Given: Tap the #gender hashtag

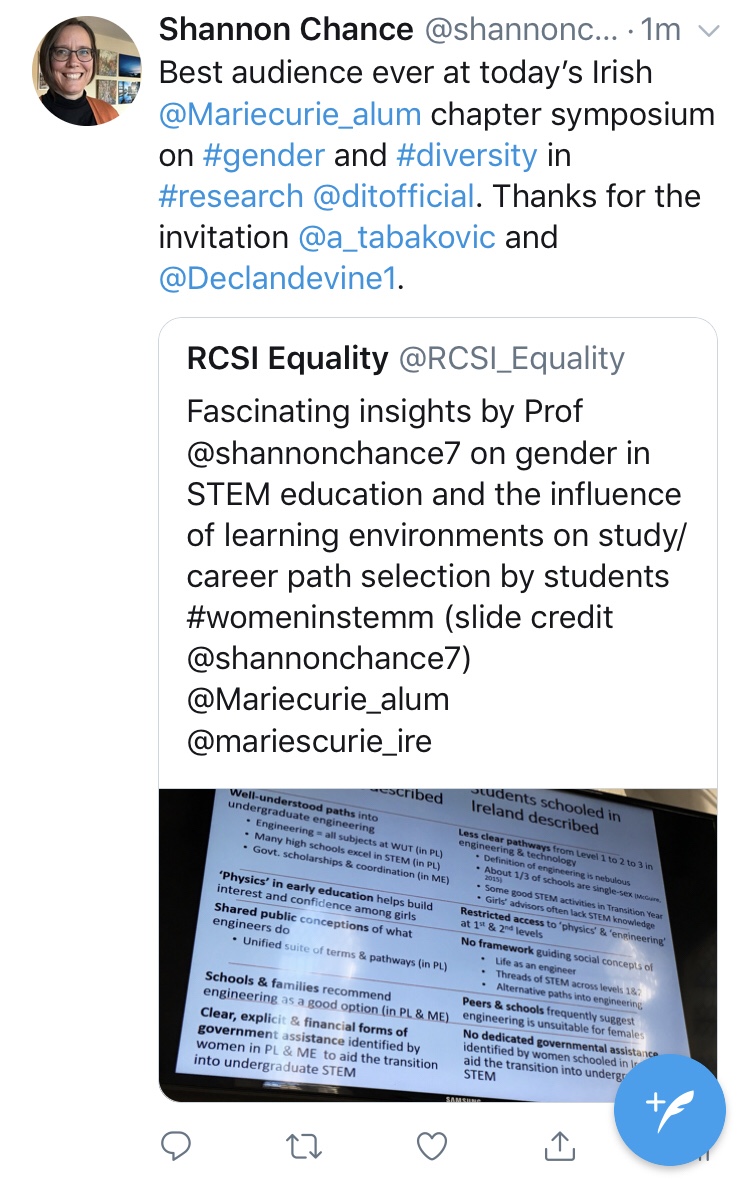Looking at the screenshot, I should pyautogui.click(x=264, y=155).
